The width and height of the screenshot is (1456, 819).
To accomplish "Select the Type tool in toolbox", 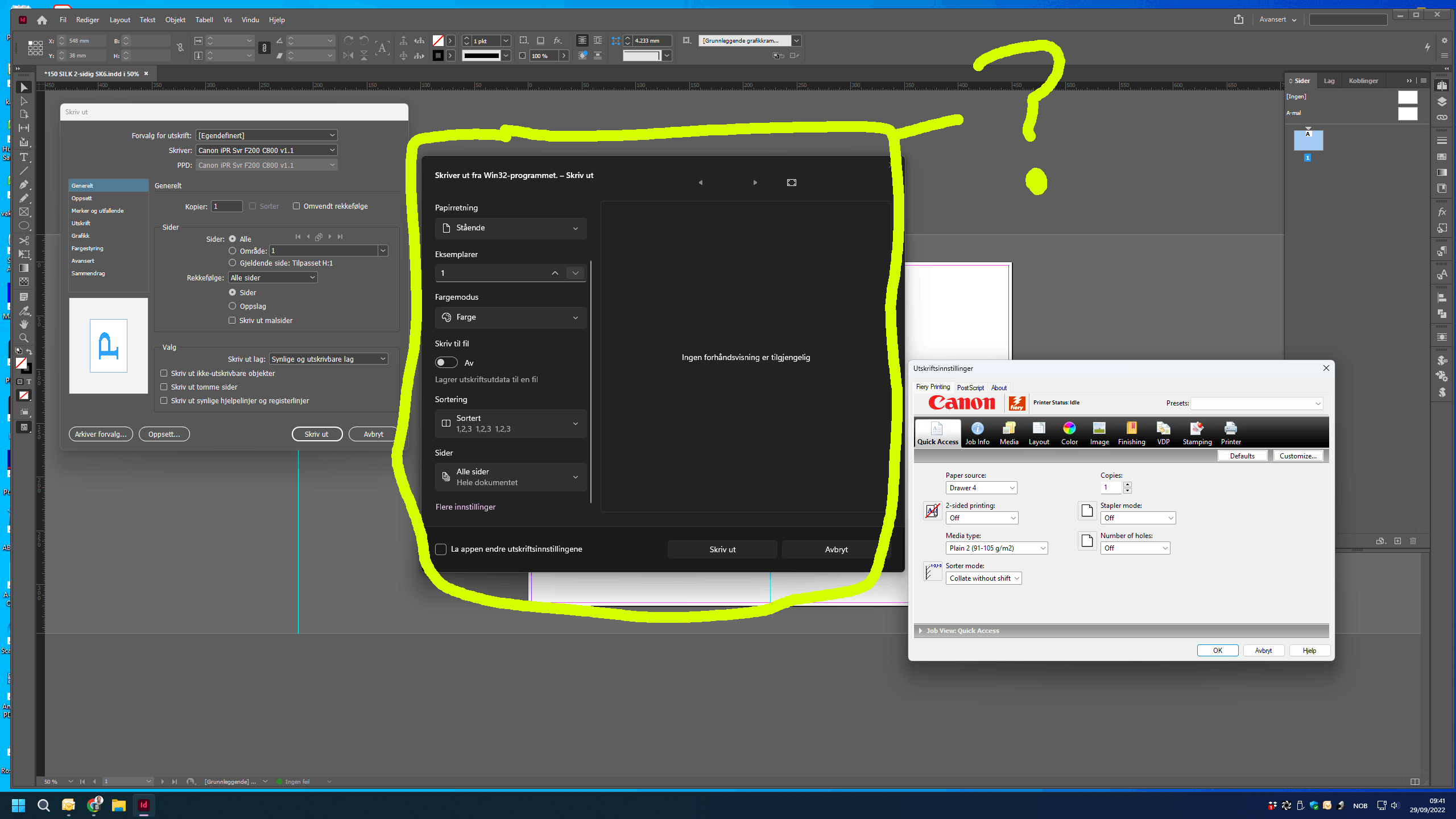I will point(24,157).
